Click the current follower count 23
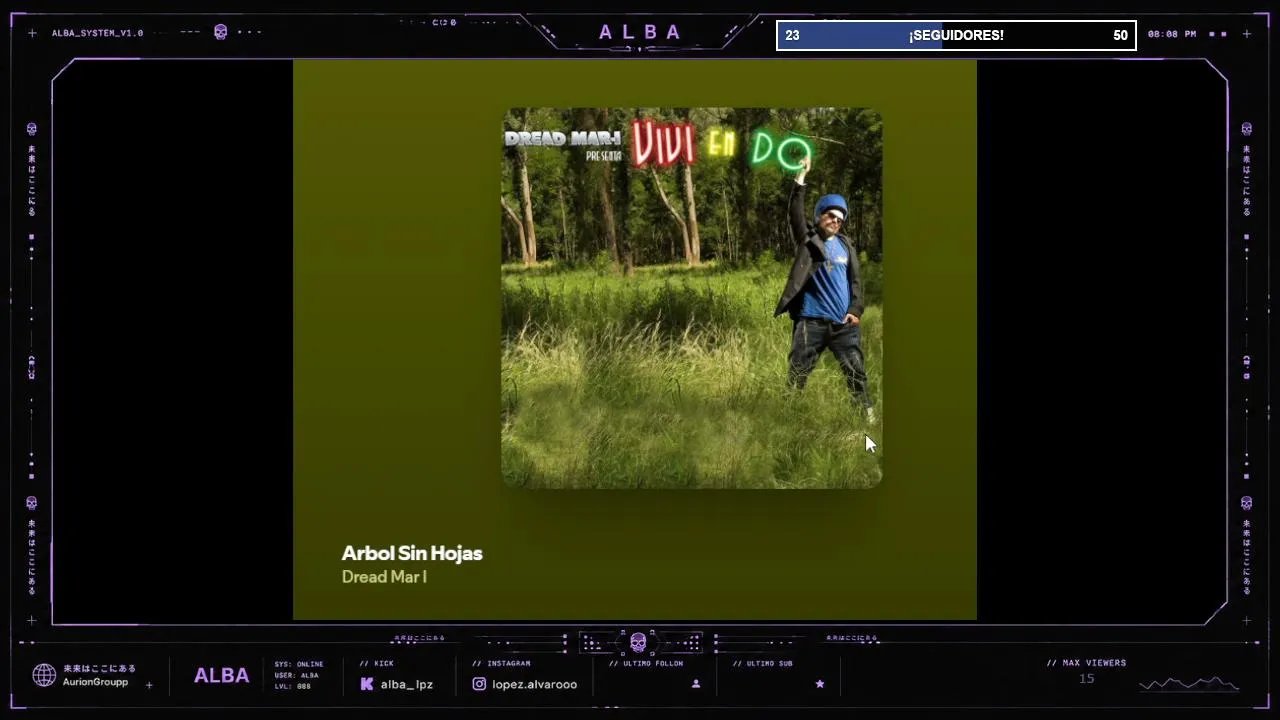This screenshot has width=1280, height=720. coord(792,36)
